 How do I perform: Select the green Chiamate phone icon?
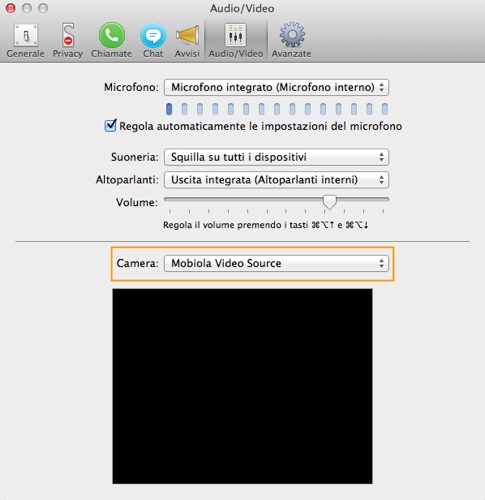point(112,35)
